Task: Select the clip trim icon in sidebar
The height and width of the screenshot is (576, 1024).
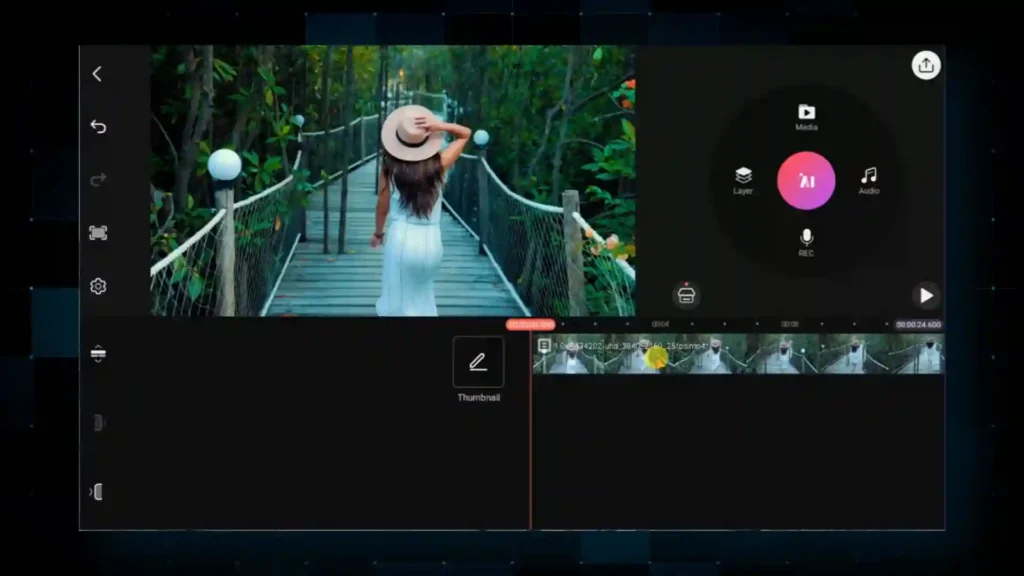Action: point(97,422)
